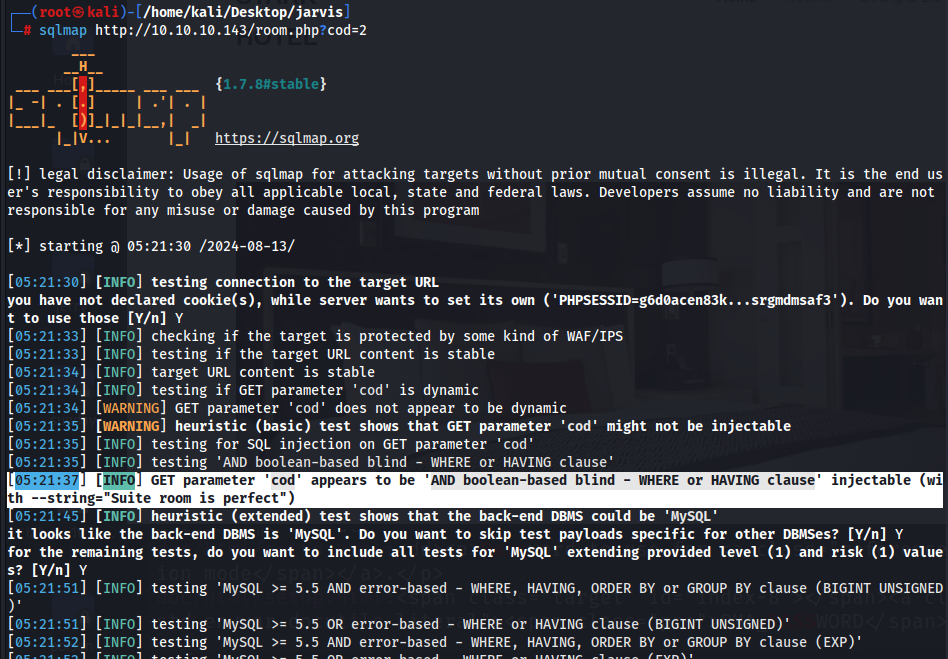The image size is (948, 659).
Task: Select the 05:21:34 "target URL content is stable" result line
Action: pos(191,372)
